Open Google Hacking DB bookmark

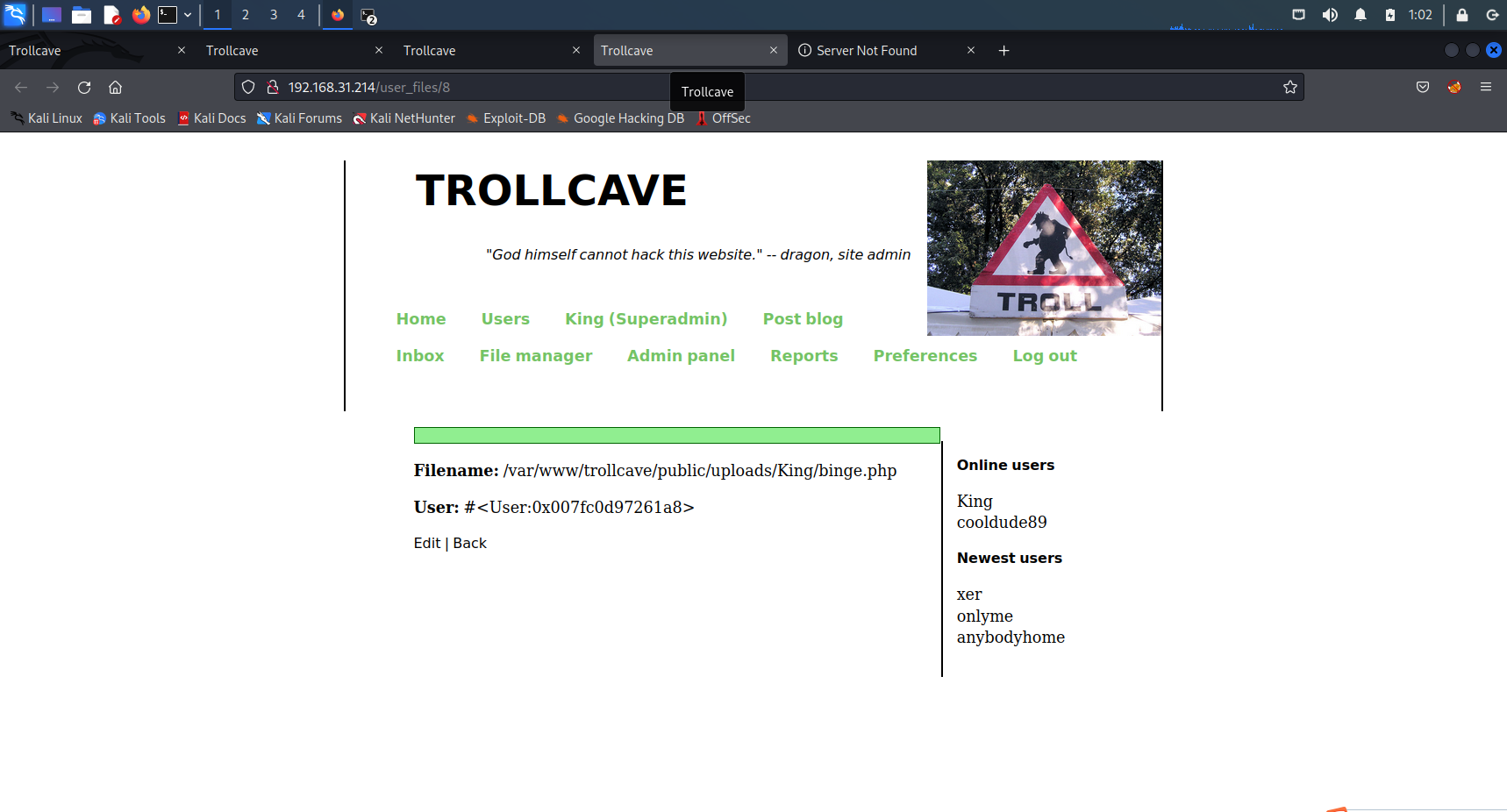620,118
